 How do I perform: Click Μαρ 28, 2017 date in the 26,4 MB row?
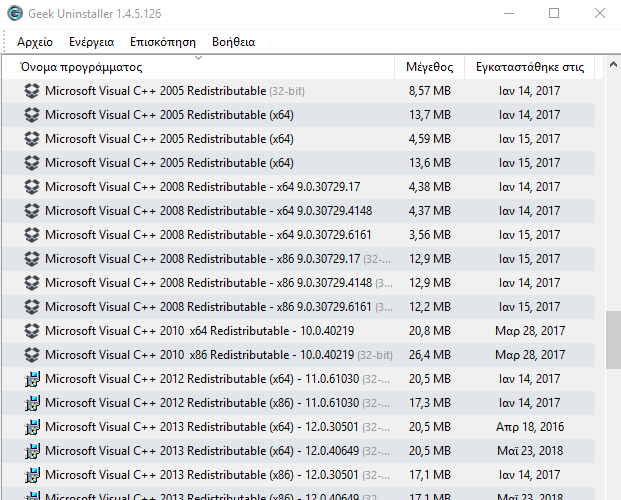[x=530, y=355]
